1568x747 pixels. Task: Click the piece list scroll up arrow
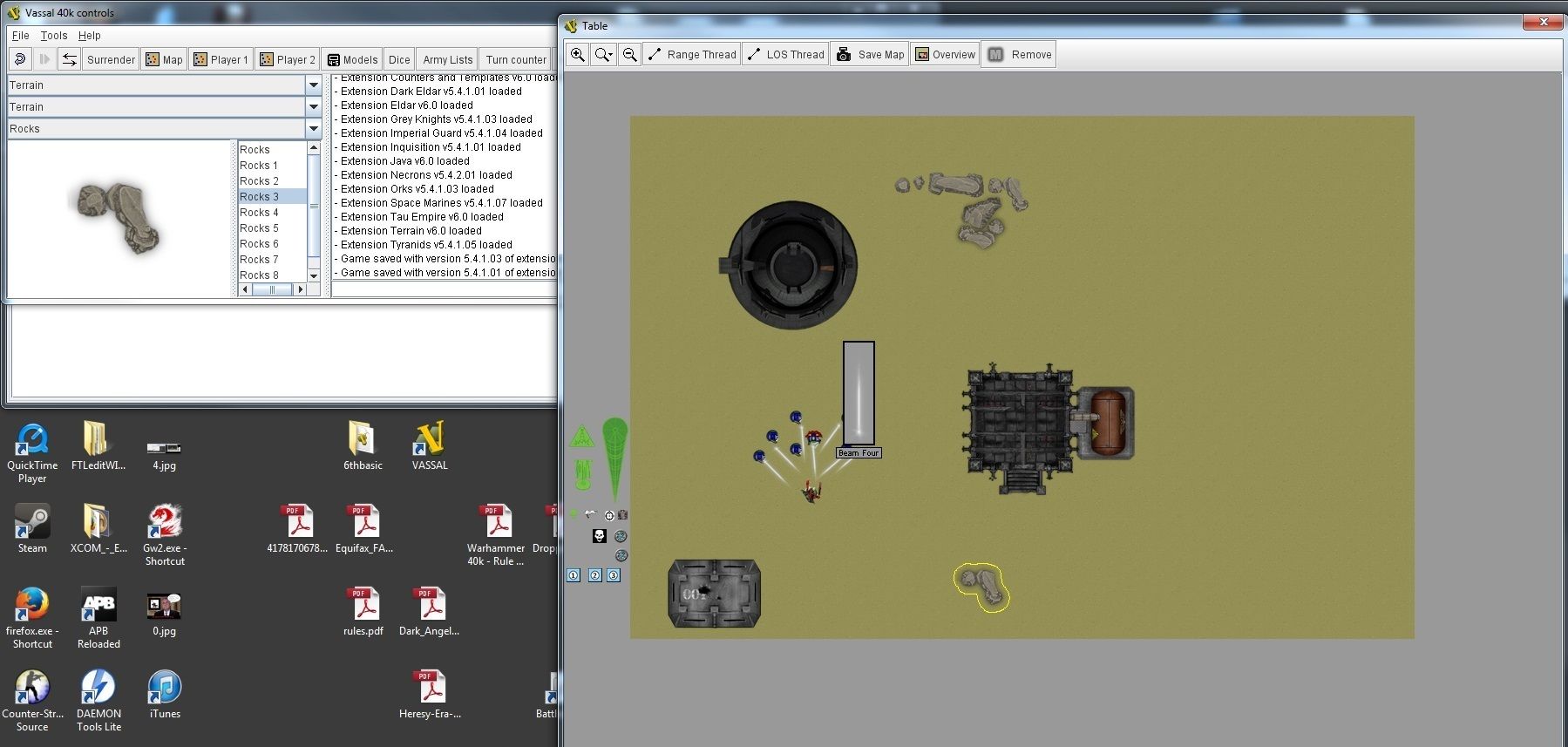314,148
